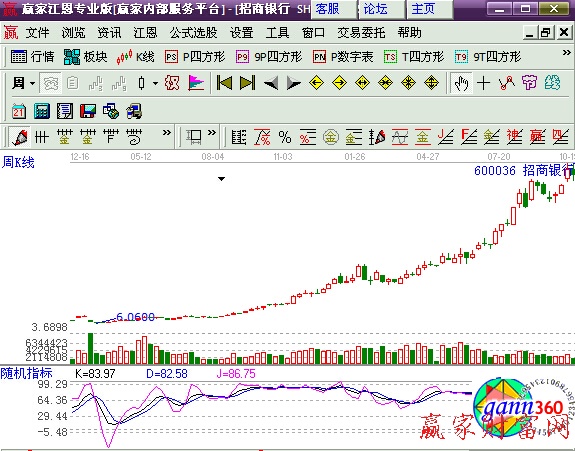Click the candlestick chart type icon

142,83
